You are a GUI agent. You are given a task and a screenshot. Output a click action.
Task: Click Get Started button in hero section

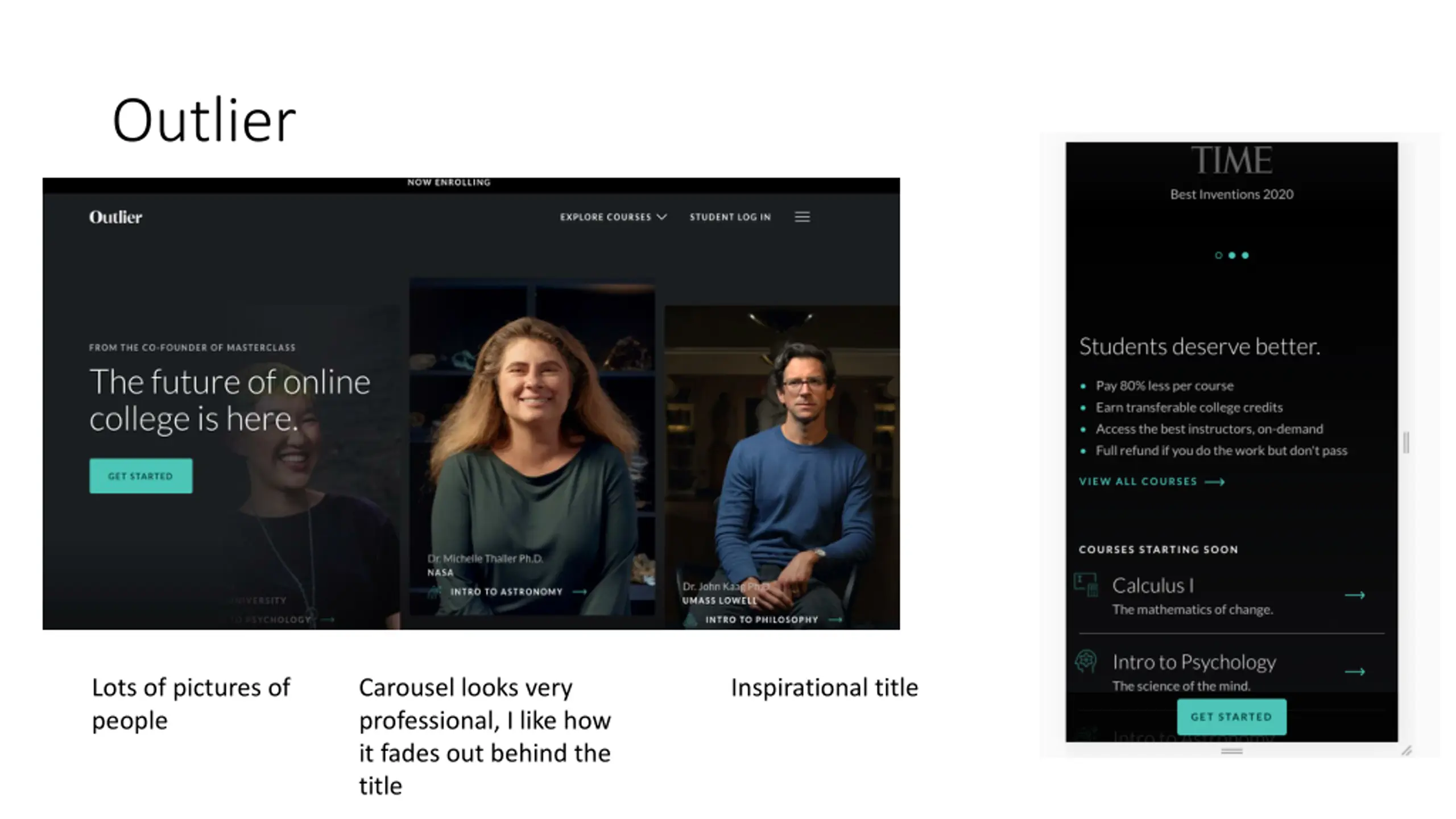(140, 476)
